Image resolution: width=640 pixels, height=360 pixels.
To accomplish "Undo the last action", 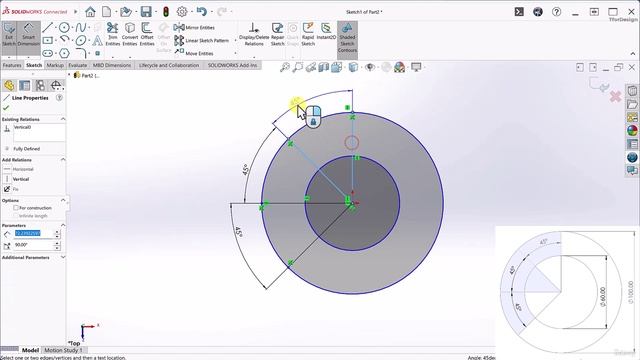I will (202, 12).
